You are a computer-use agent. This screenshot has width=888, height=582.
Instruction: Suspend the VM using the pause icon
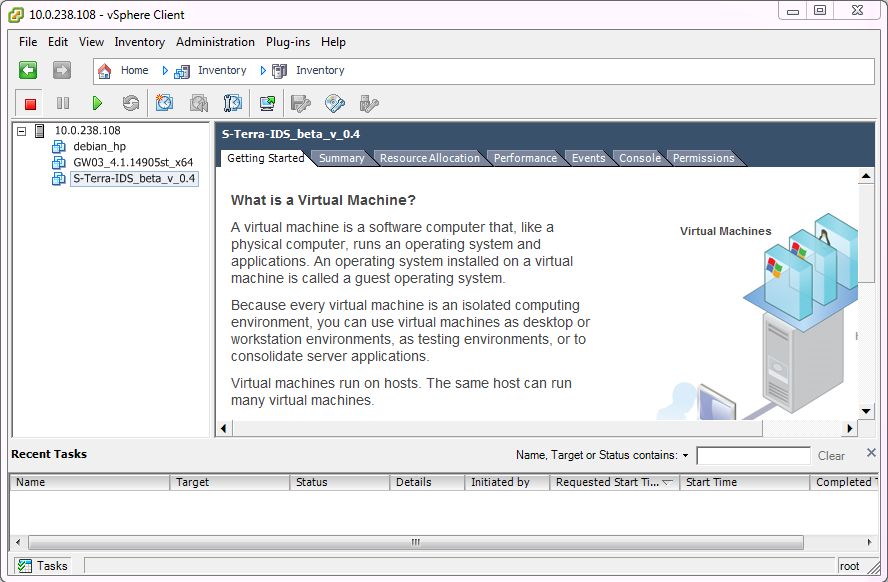click(x=63, y=103)
